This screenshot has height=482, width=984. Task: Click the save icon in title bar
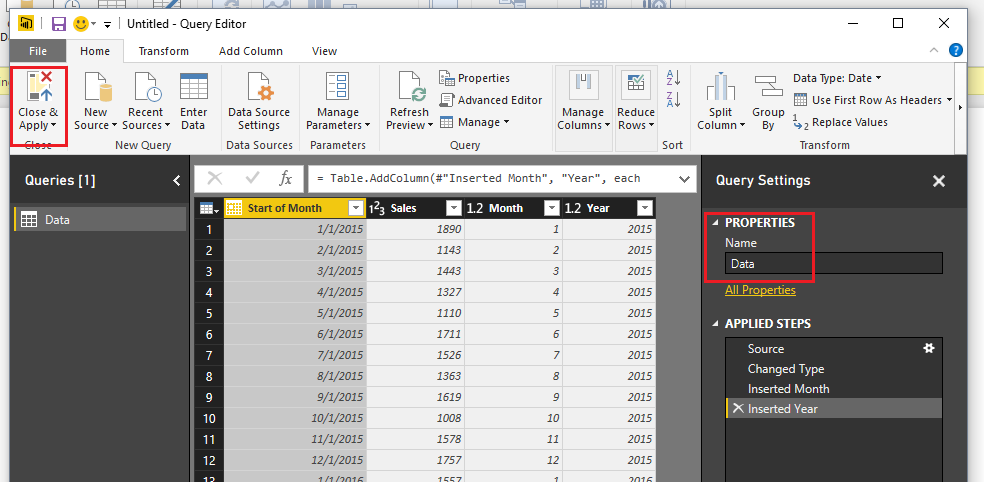[x=59, y=24]
